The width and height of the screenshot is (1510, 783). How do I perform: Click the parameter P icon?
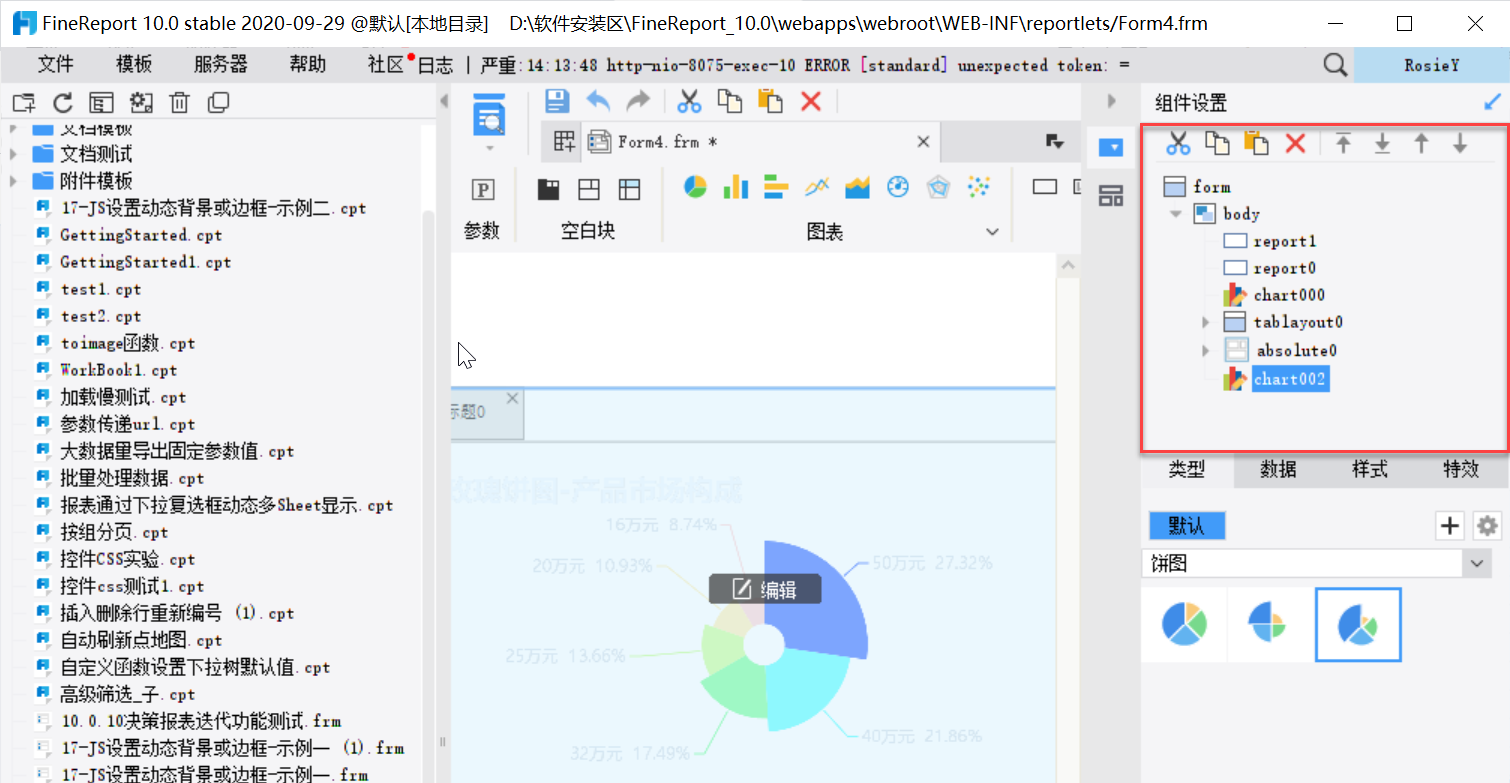tap(484, 189)
